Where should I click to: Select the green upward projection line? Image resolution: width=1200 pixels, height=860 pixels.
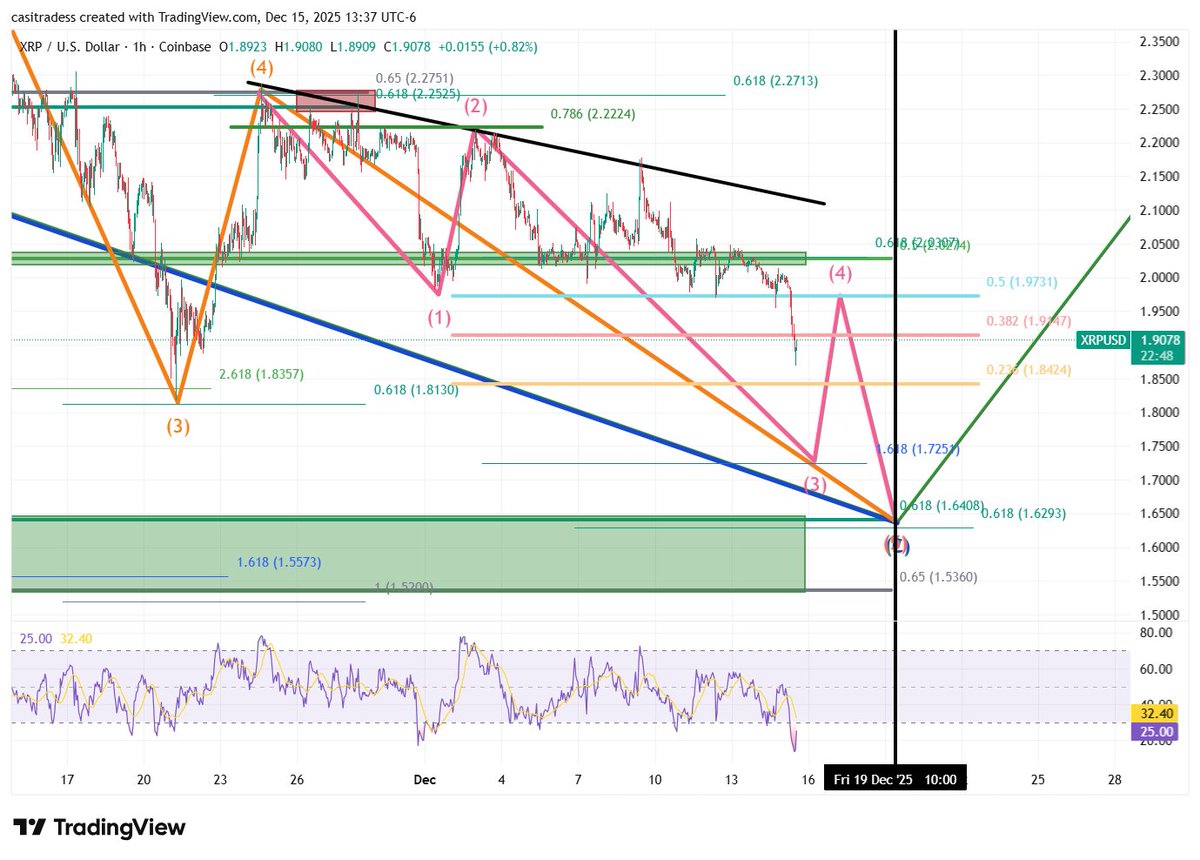coord(1012,368)
